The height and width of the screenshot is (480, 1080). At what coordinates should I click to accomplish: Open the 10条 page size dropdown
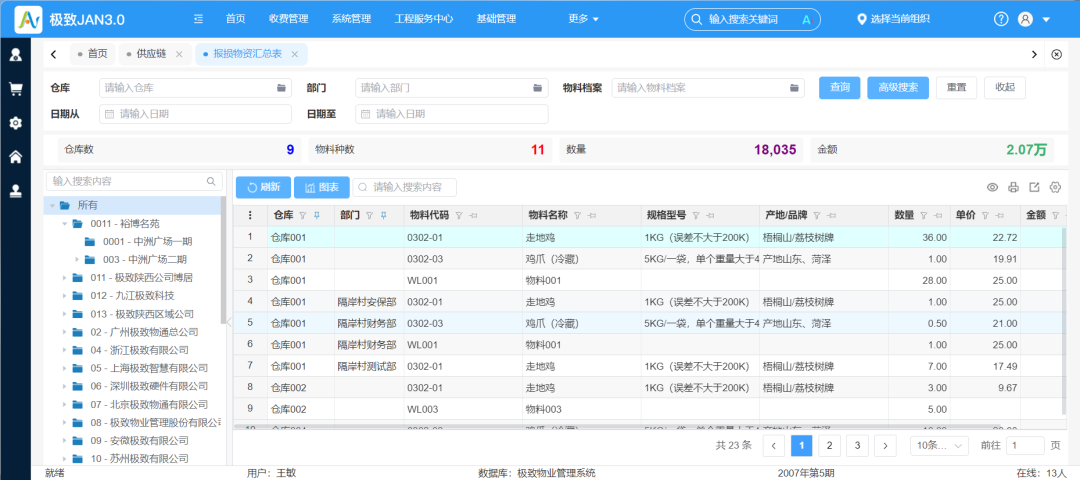[939, 446]
